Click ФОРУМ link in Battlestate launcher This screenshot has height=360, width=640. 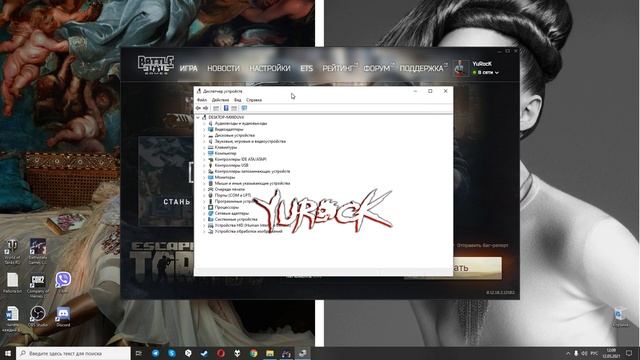[377, 69]
